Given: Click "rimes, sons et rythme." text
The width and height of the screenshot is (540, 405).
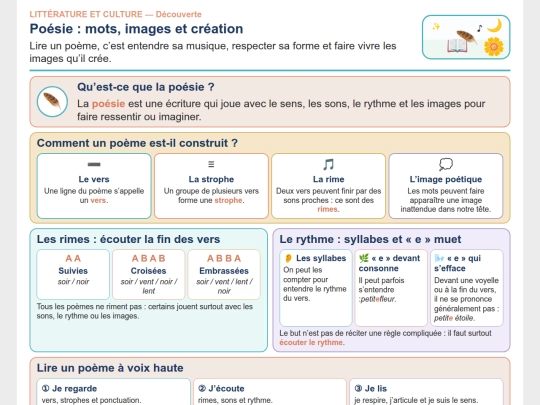Looking at the screenshot, I should (235, 400).
